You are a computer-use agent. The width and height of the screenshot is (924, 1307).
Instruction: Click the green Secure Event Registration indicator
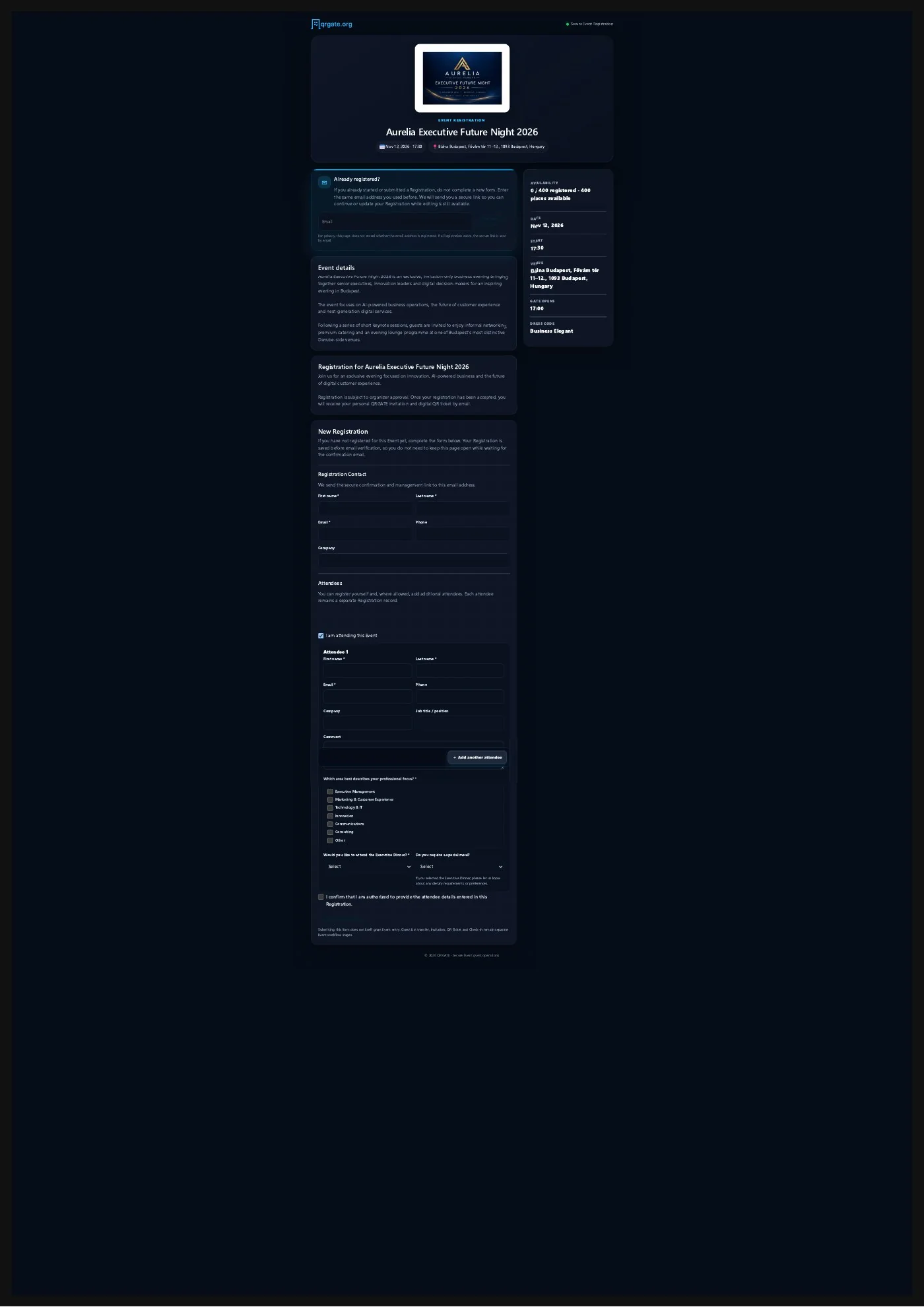click(x=568, y=24)
